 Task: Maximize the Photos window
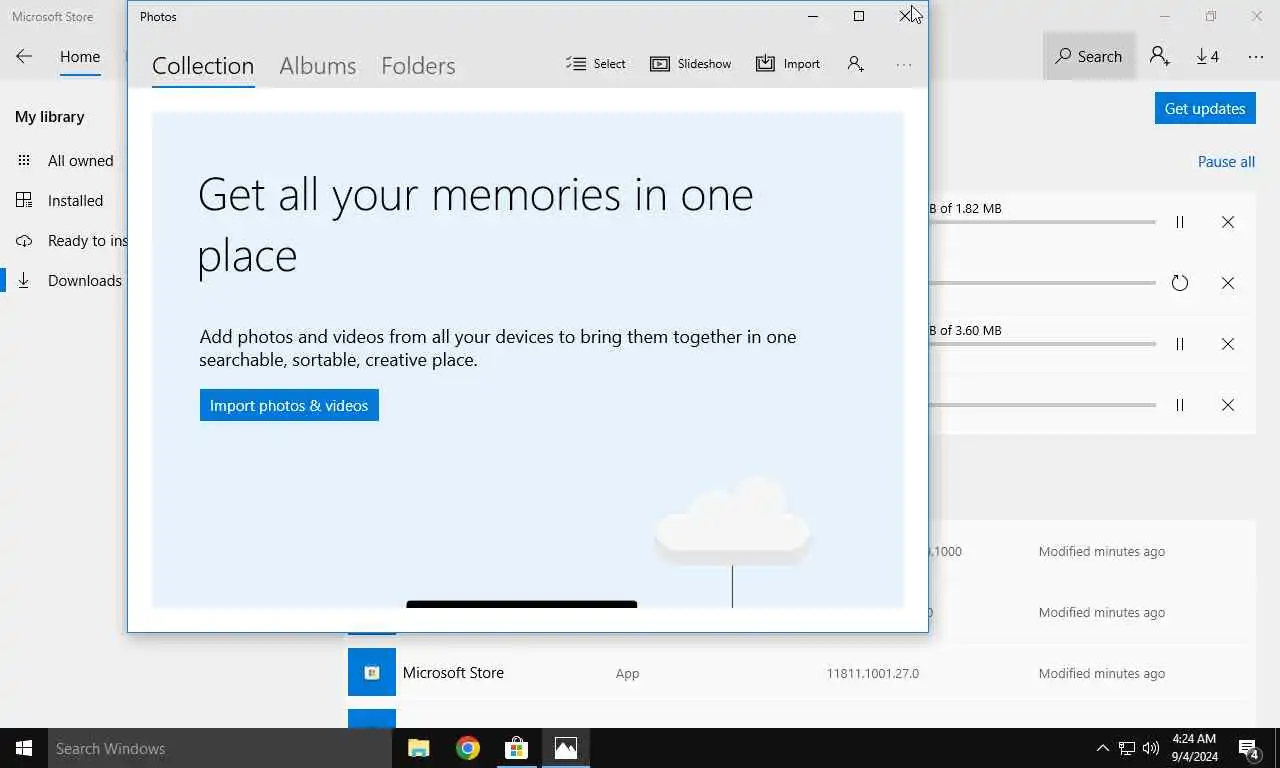point(859,16)
